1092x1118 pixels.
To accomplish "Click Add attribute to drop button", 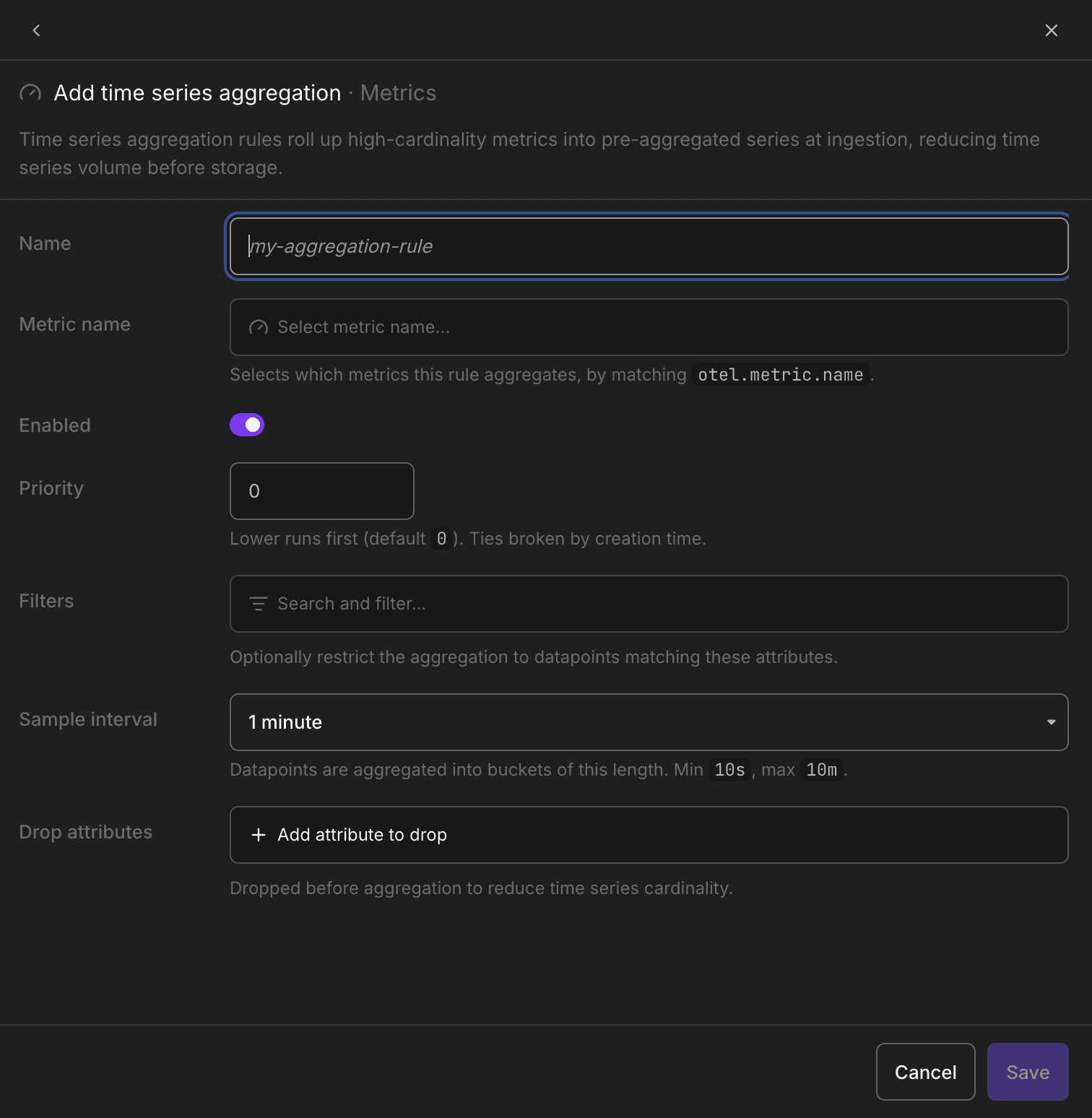I will coord(649,835).
